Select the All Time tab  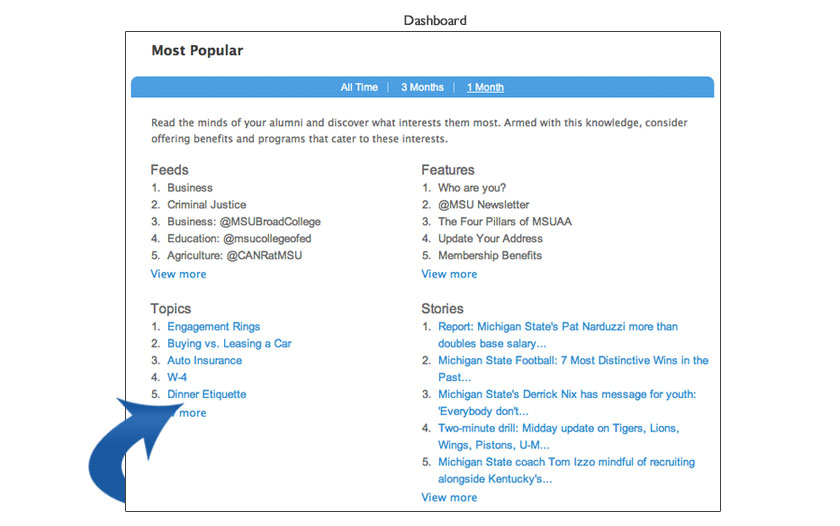(359, 87)
